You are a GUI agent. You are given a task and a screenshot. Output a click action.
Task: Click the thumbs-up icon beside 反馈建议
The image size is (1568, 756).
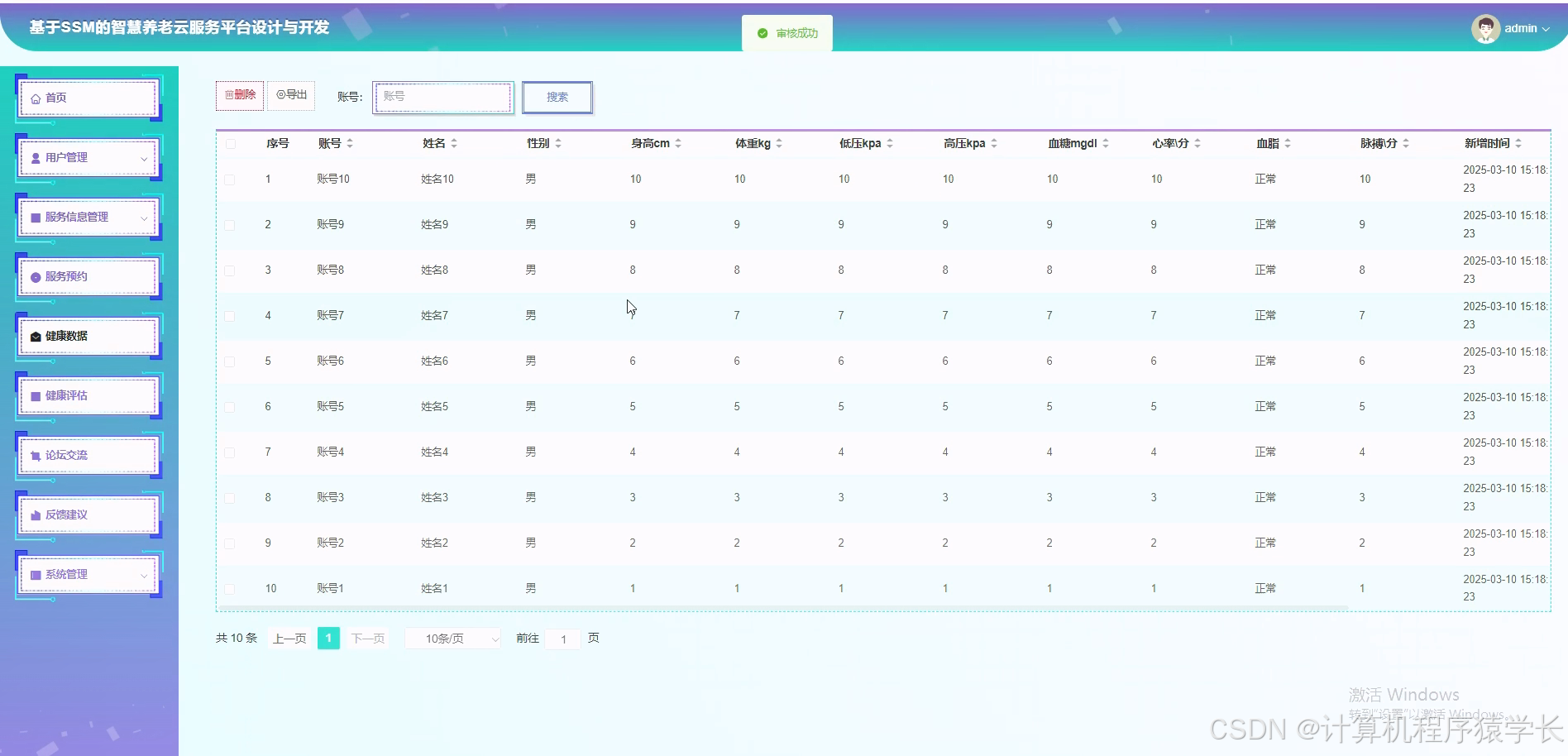tap(36, 515)
